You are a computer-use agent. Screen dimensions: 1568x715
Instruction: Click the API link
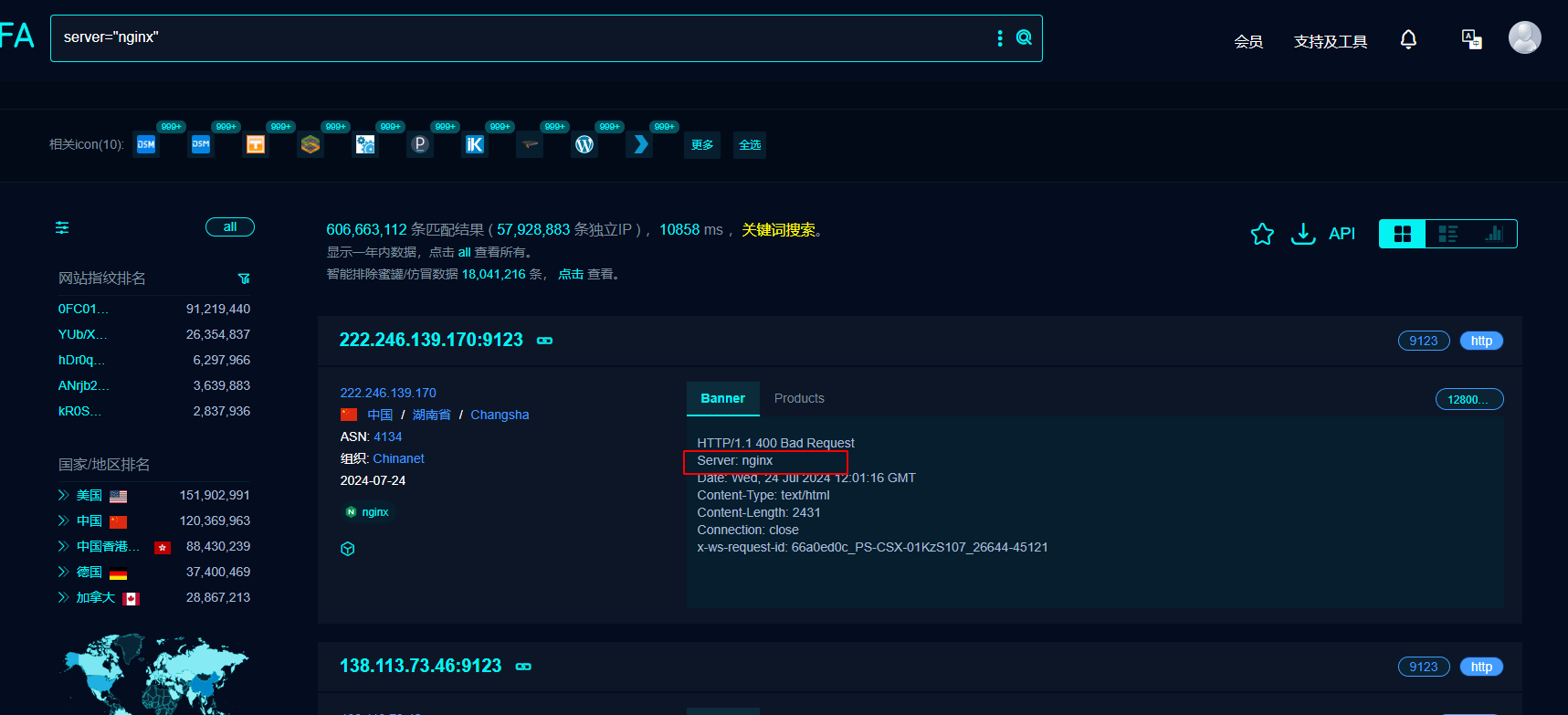(1342, 234)
